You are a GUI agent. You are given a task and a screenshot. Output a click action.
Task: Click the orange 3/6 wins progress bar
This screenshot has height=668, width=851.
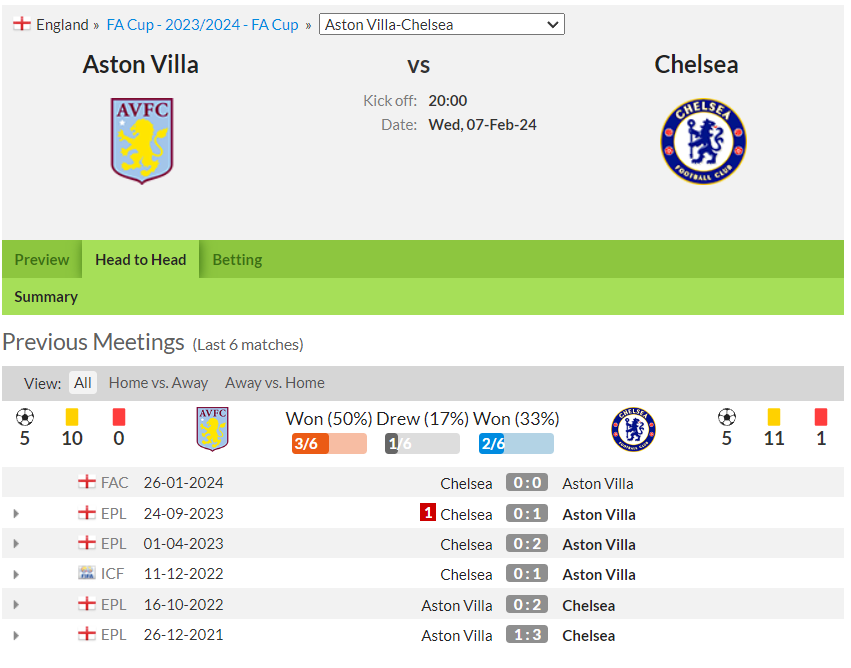(329, 443)
